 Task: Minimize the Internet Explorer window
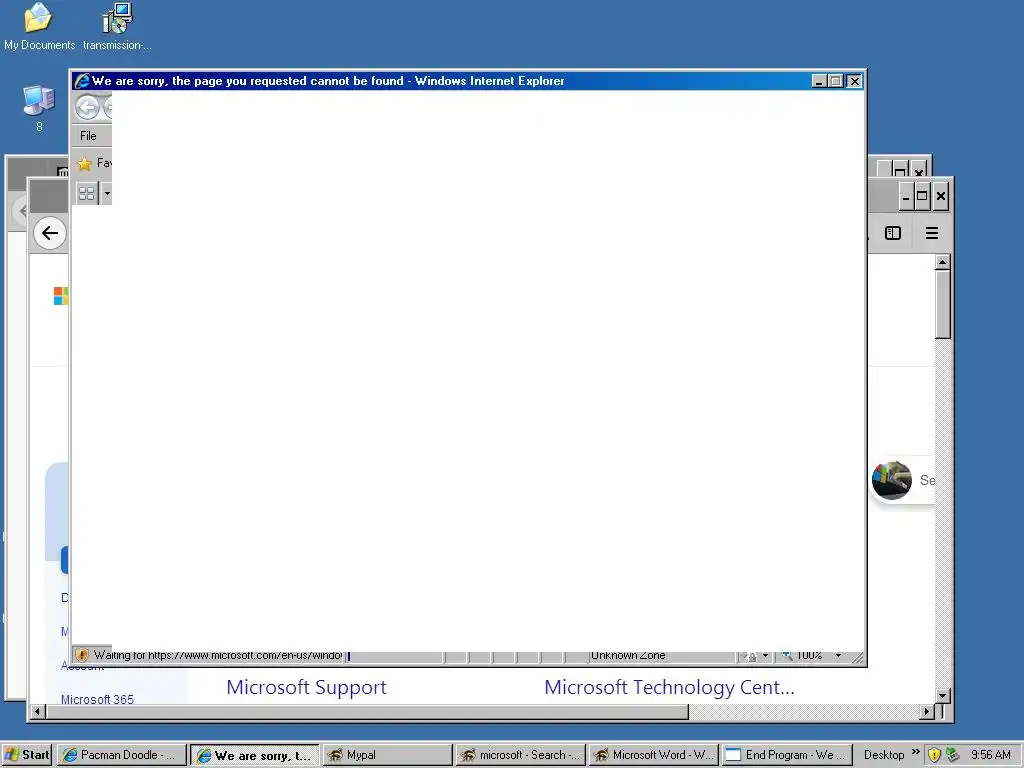tap(819, 81)
